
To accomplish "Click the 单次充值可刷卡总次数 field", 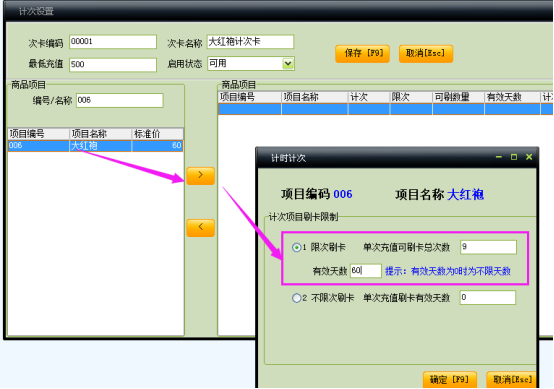I will pyautogui.click(x=488, y=247).
